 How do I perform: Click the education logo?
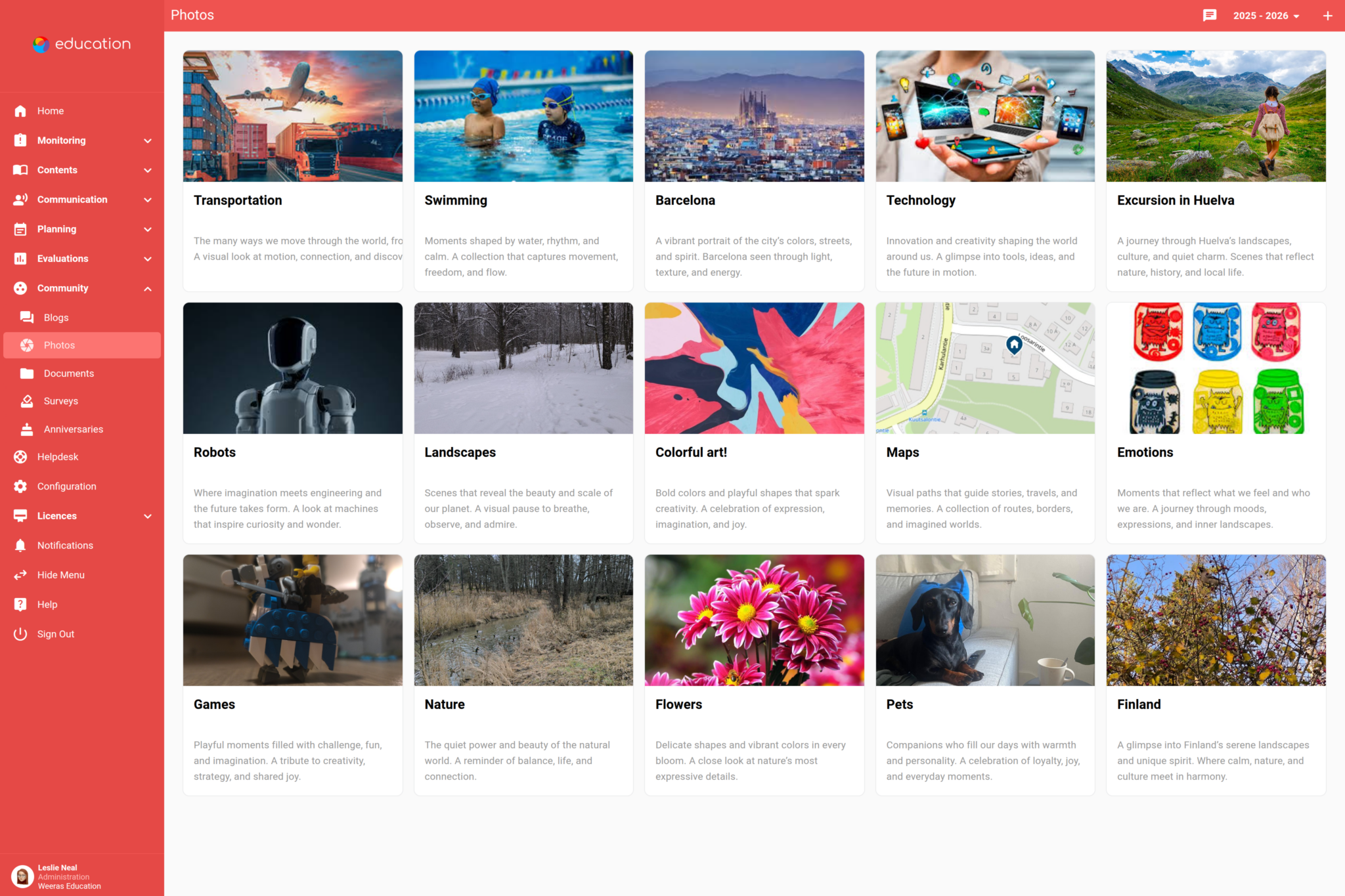[80, 44]
